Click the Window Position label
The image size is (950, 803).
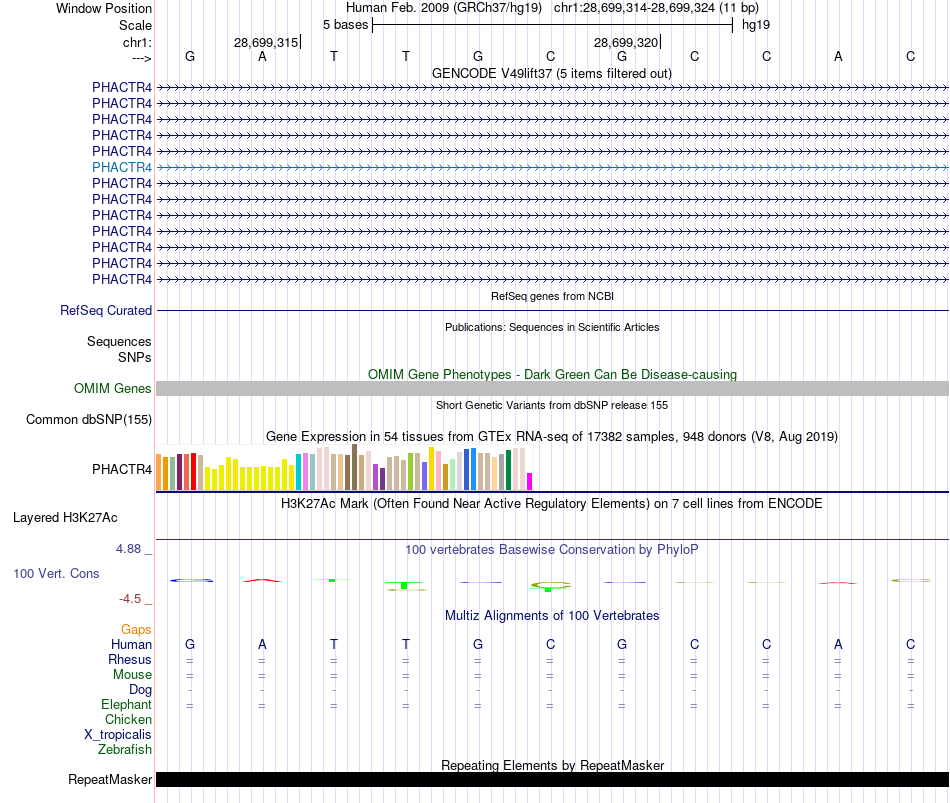[x=104, y=8]
